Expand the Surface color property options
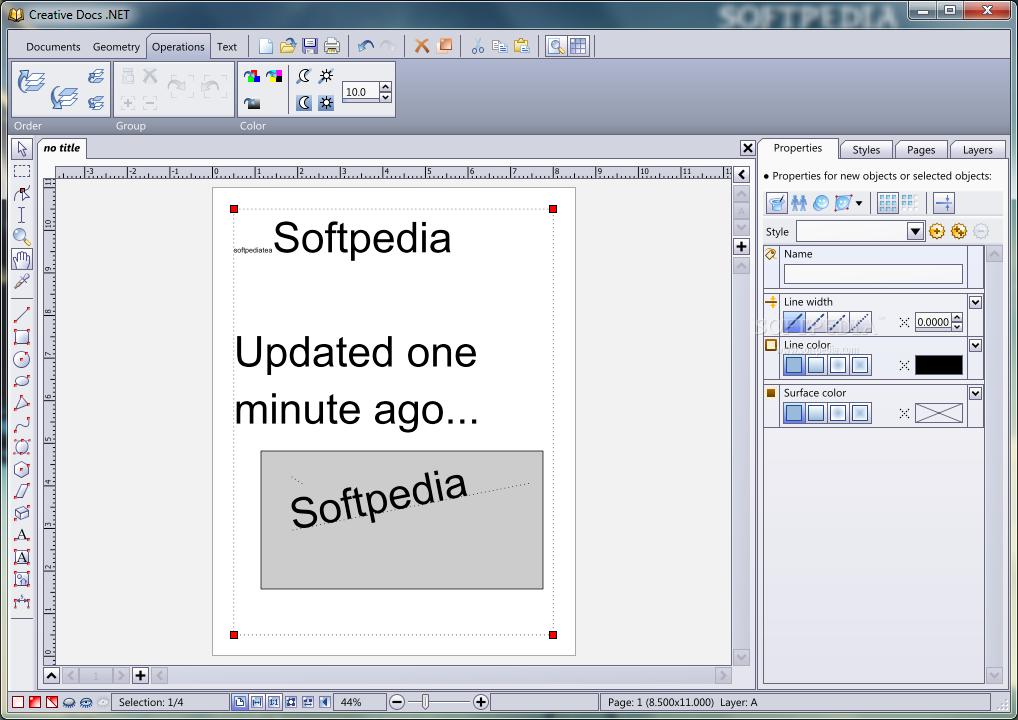The width and height of the screenshot is (1018, 720). tap(975, 393)
